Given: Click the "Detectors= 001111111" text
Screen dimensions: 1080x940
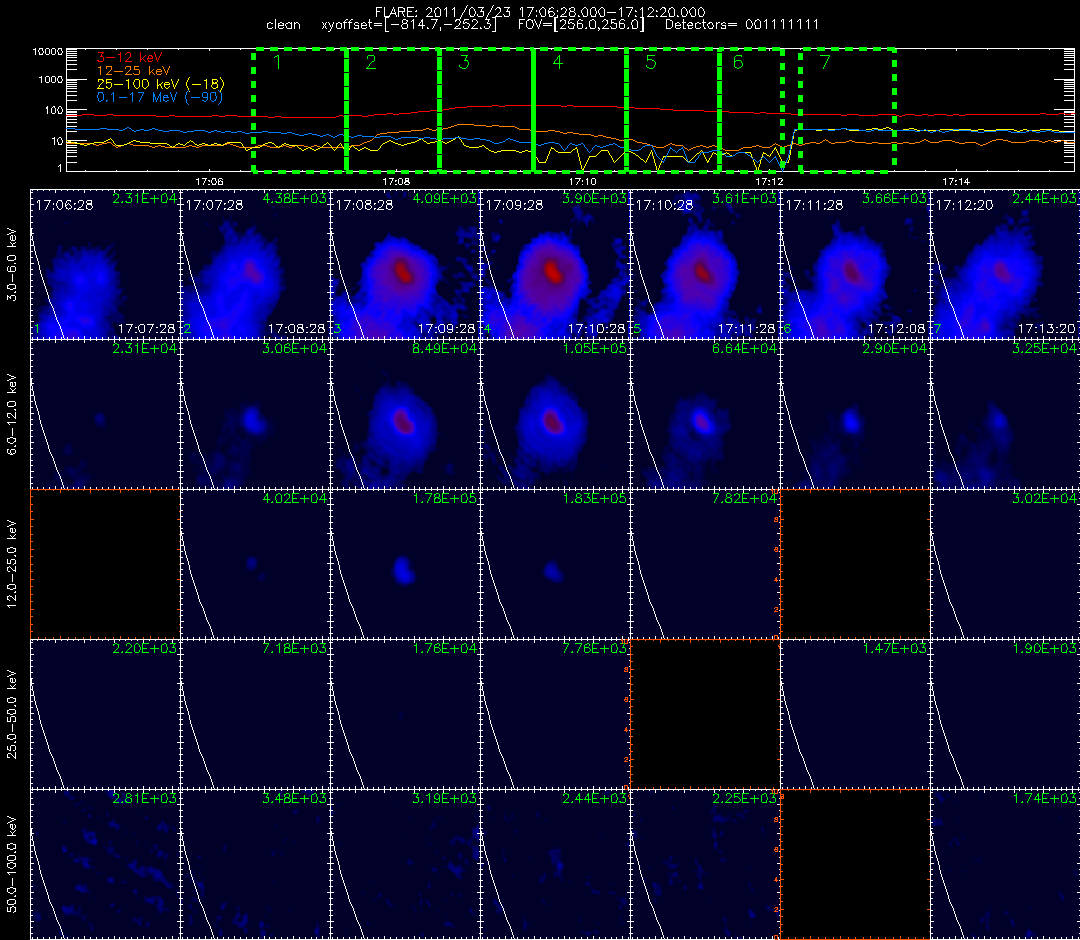Looking at the screenshot, I should pos(742,25).
